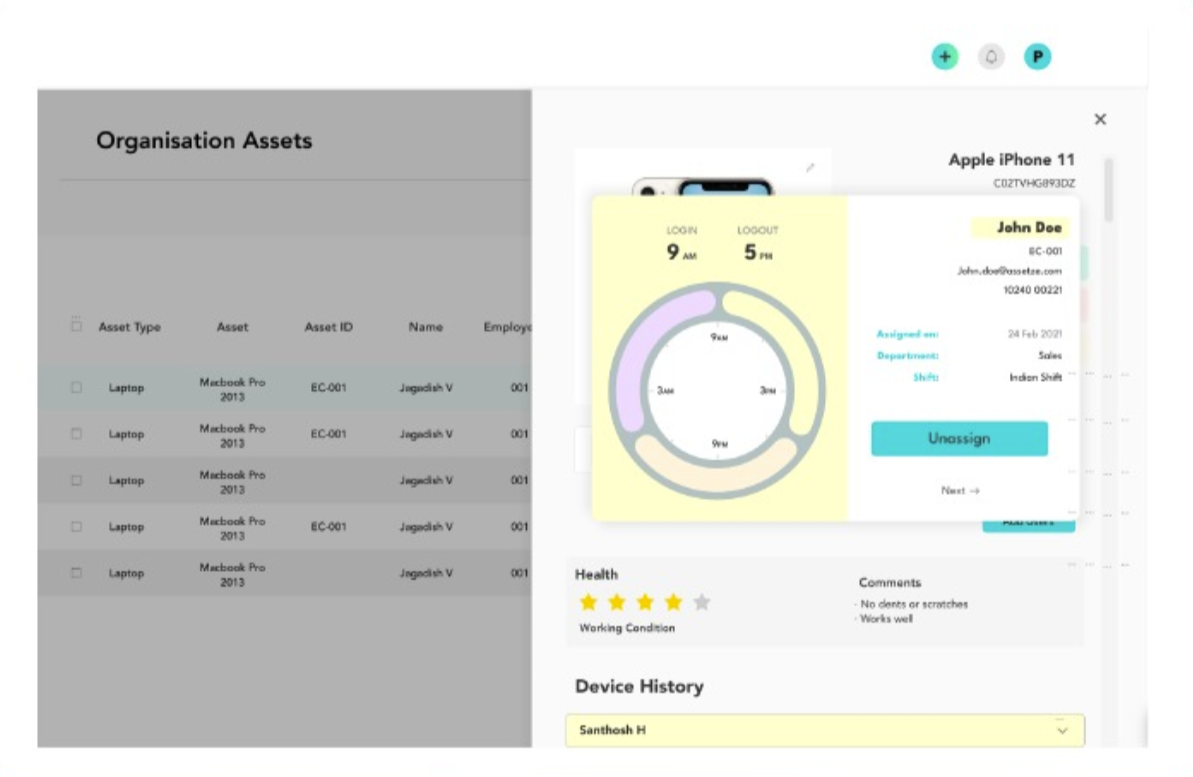Toggle the select-all checkbox in the table header
The width and height of the screenshot is (1193, 777).
pos(76,327)
